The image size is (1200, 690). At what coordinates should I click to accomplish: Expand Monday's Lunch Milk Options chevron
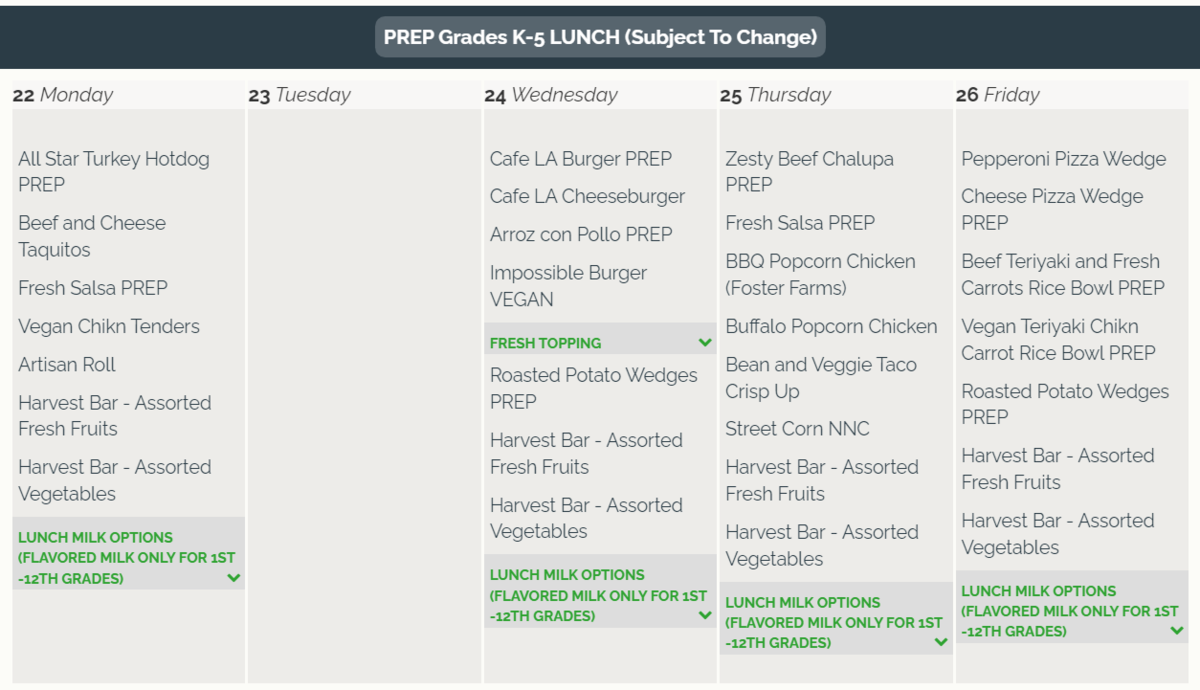click(x=233, y=578)
